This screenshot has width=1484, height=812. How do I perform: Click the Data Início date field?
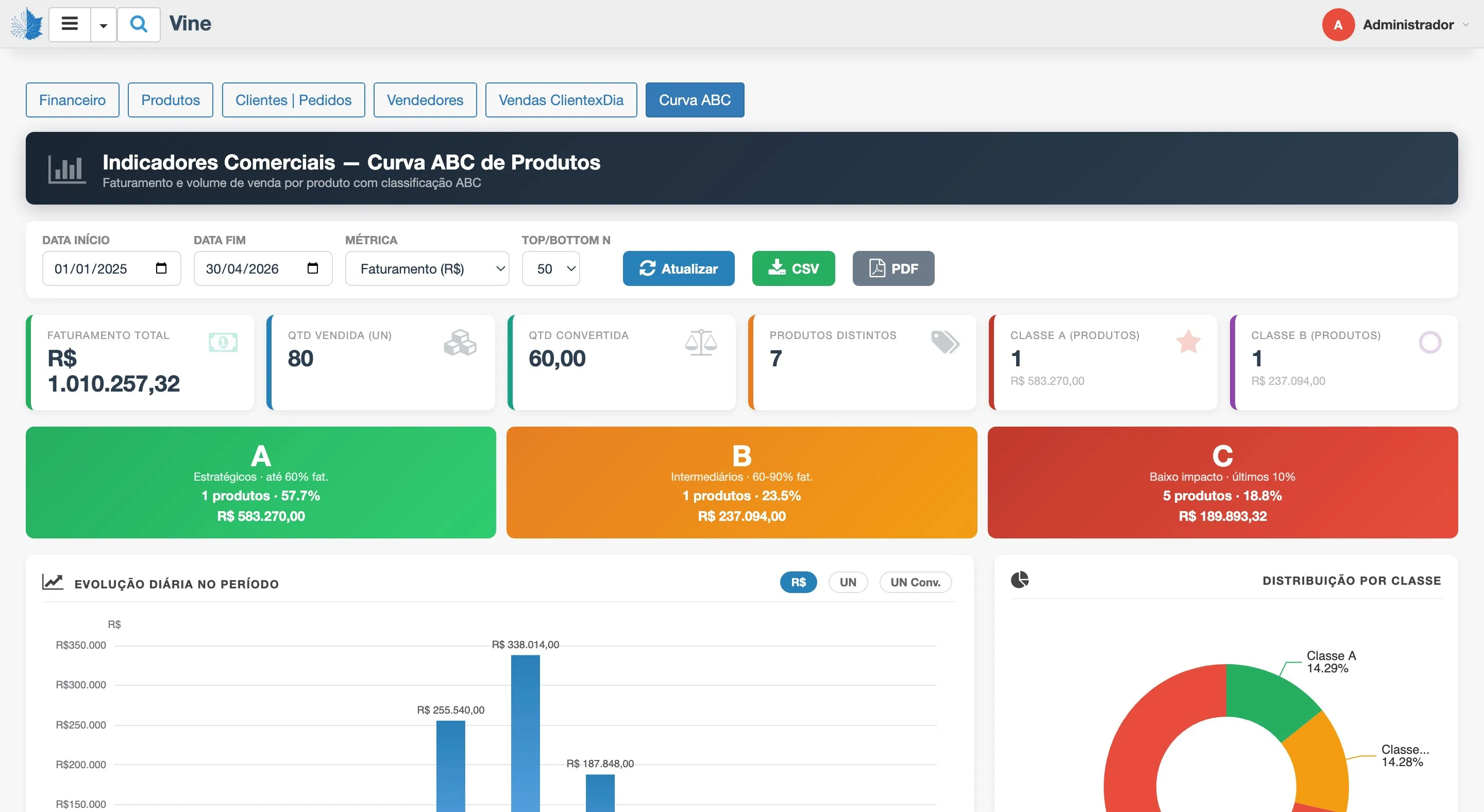coord(112,268)
